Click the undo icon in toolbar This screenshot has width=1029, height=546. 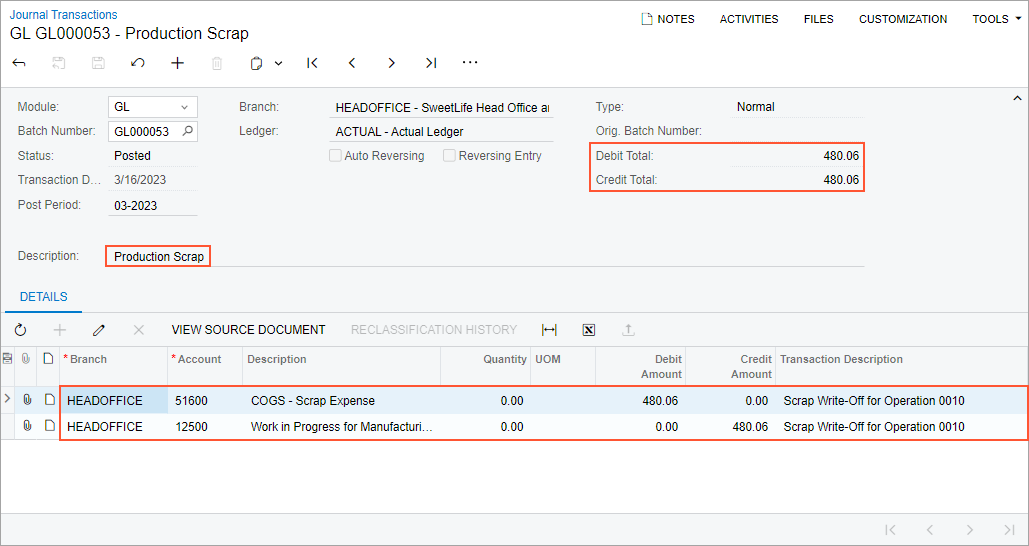point(138,63)
